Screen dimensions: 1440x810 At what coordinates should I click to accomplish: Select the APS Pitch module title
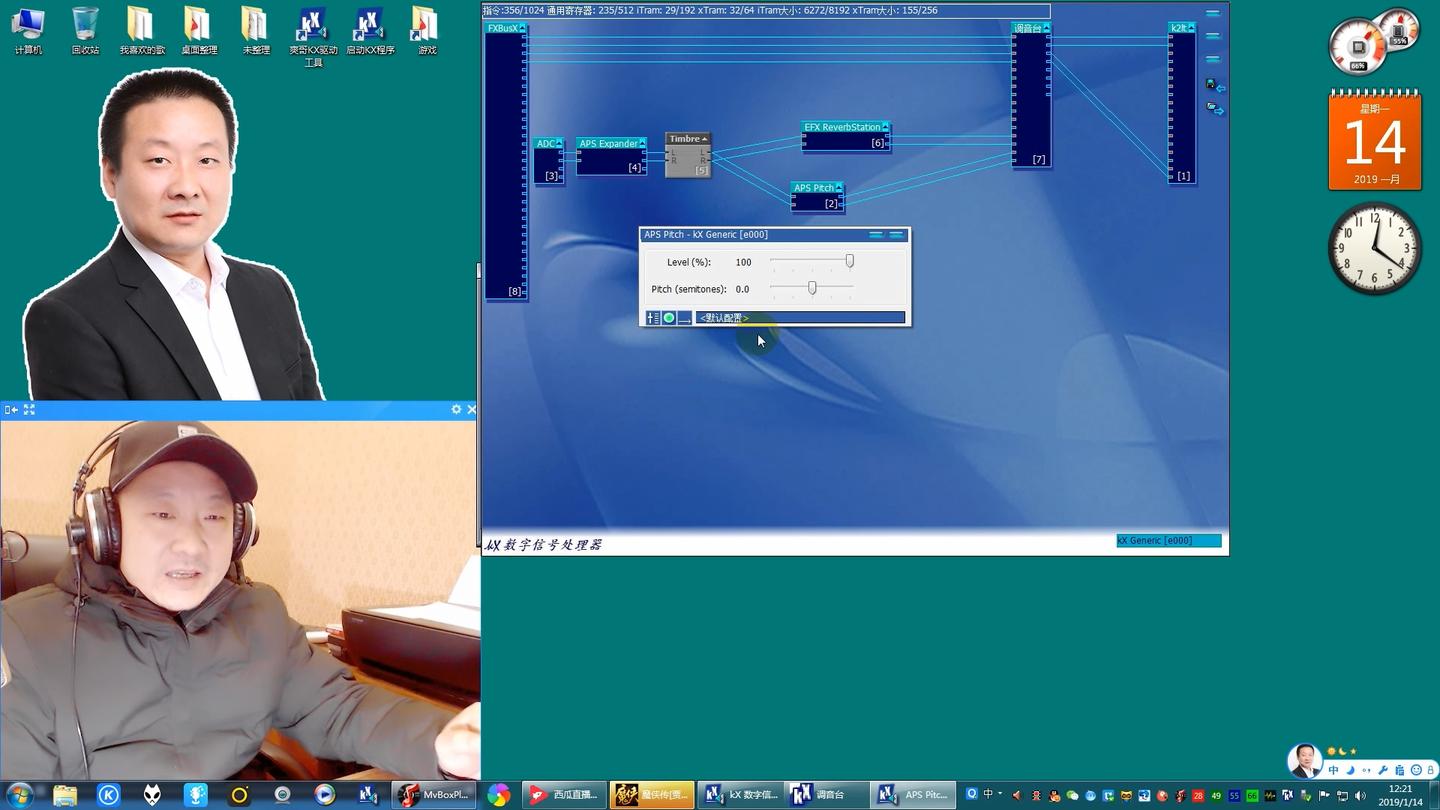[x=813, y=188]
